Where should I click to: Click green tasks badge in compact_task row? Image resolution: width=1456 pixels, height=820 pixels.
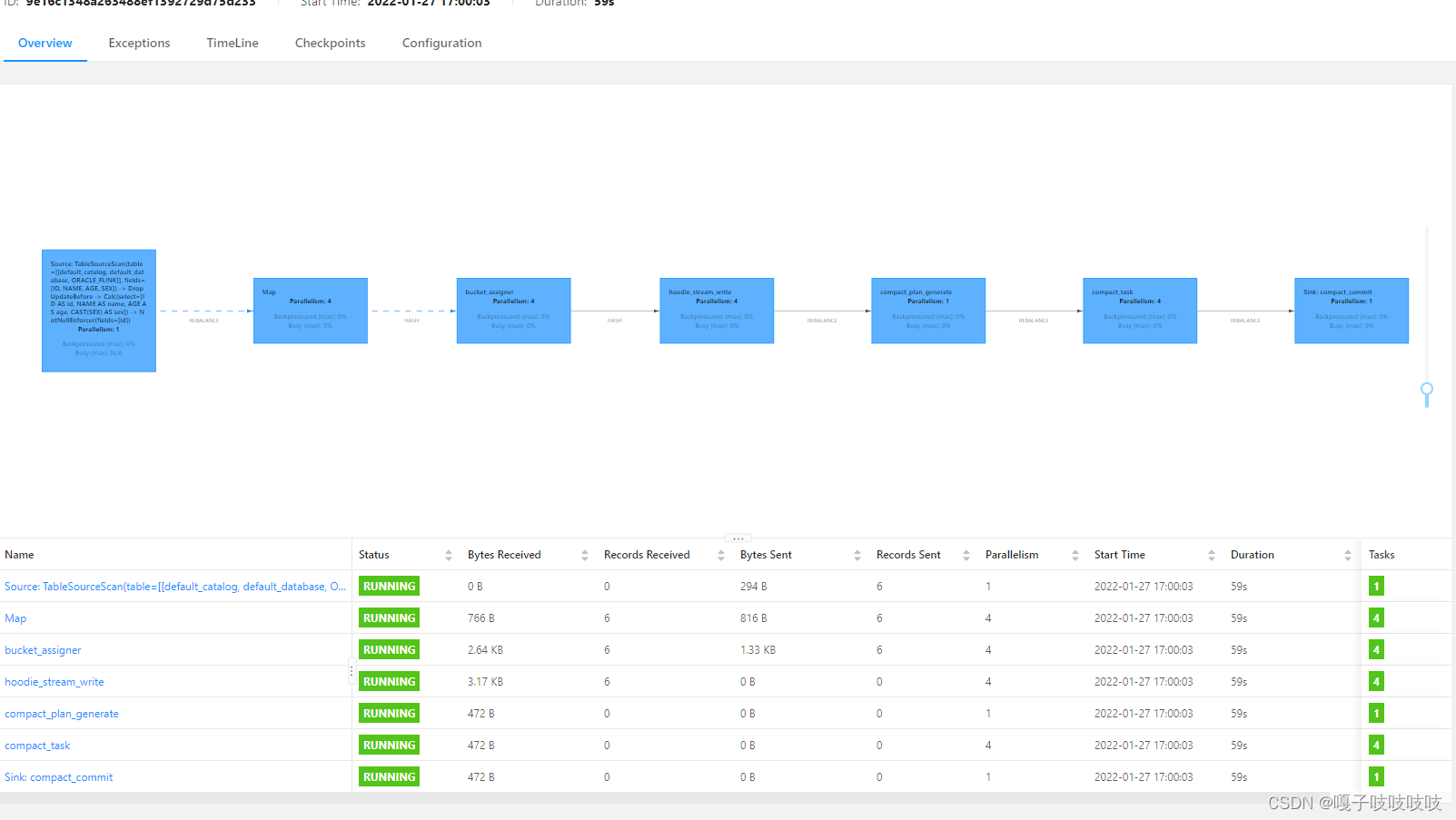click(1376, 746)
